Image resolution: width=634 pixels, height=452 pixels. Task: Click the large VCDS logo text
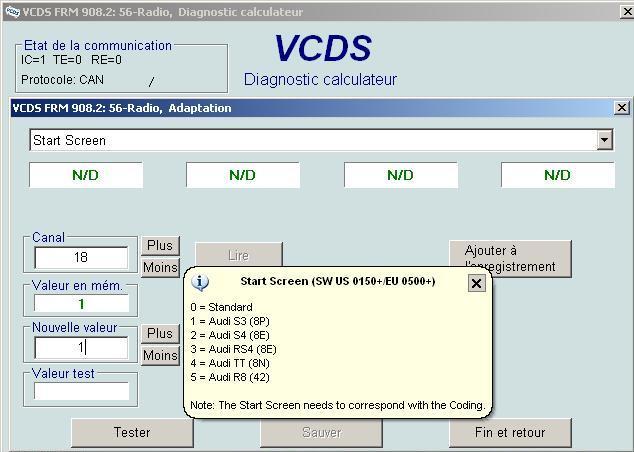[x=323, y=49]
